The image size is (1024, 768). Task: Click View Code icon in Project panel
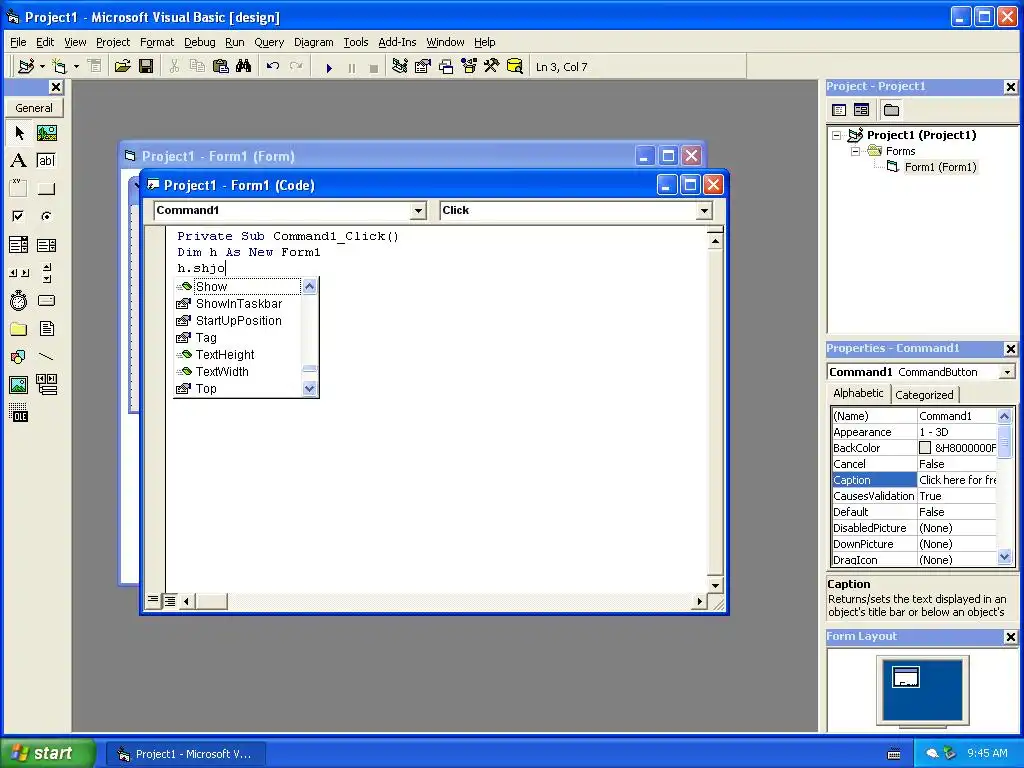point(839,110)
